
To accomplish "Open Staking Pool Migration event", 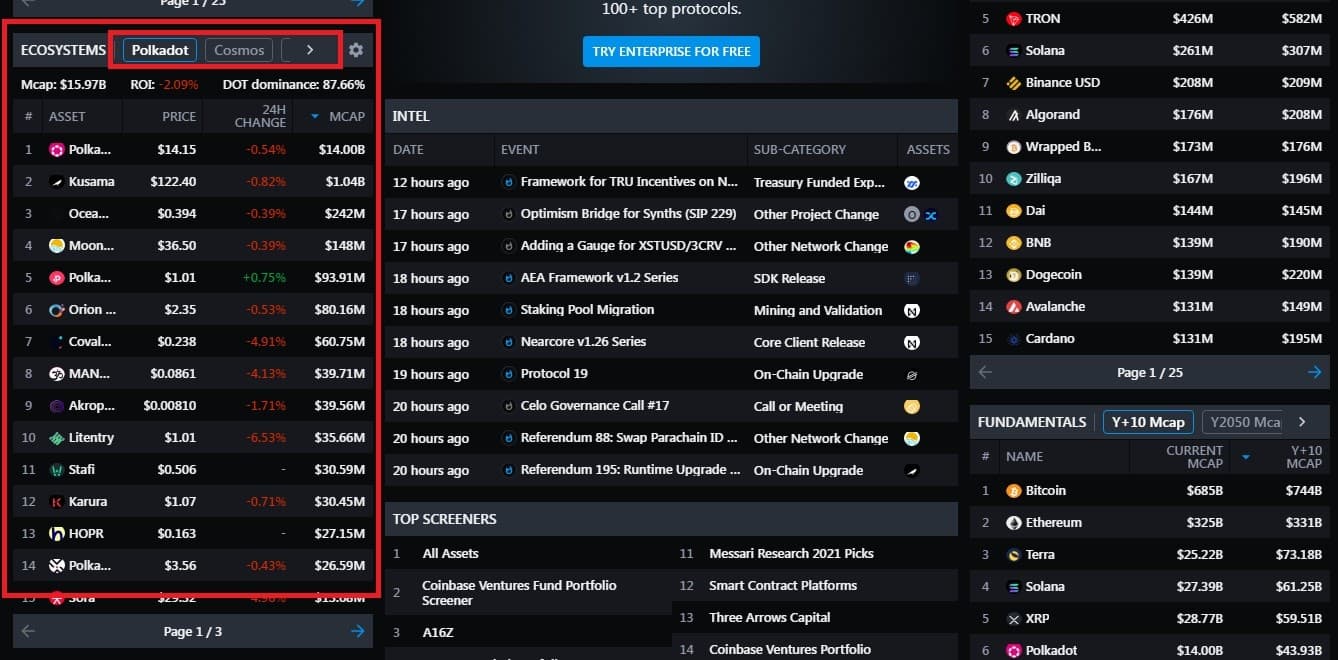I will click(x=587, y=310).
